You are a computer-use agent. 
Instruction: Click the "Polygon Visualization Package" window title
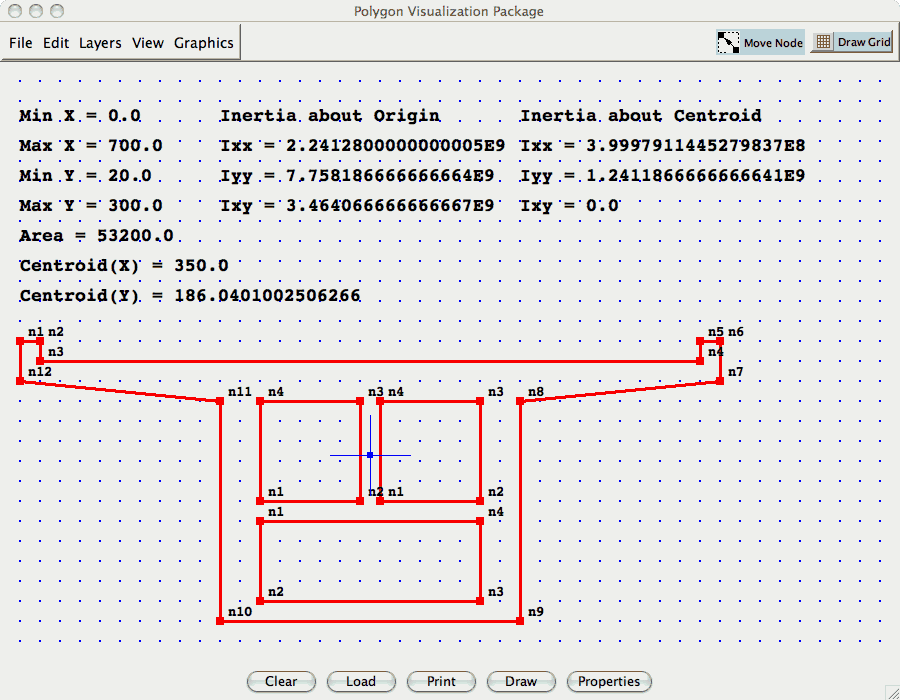point(449,11)
